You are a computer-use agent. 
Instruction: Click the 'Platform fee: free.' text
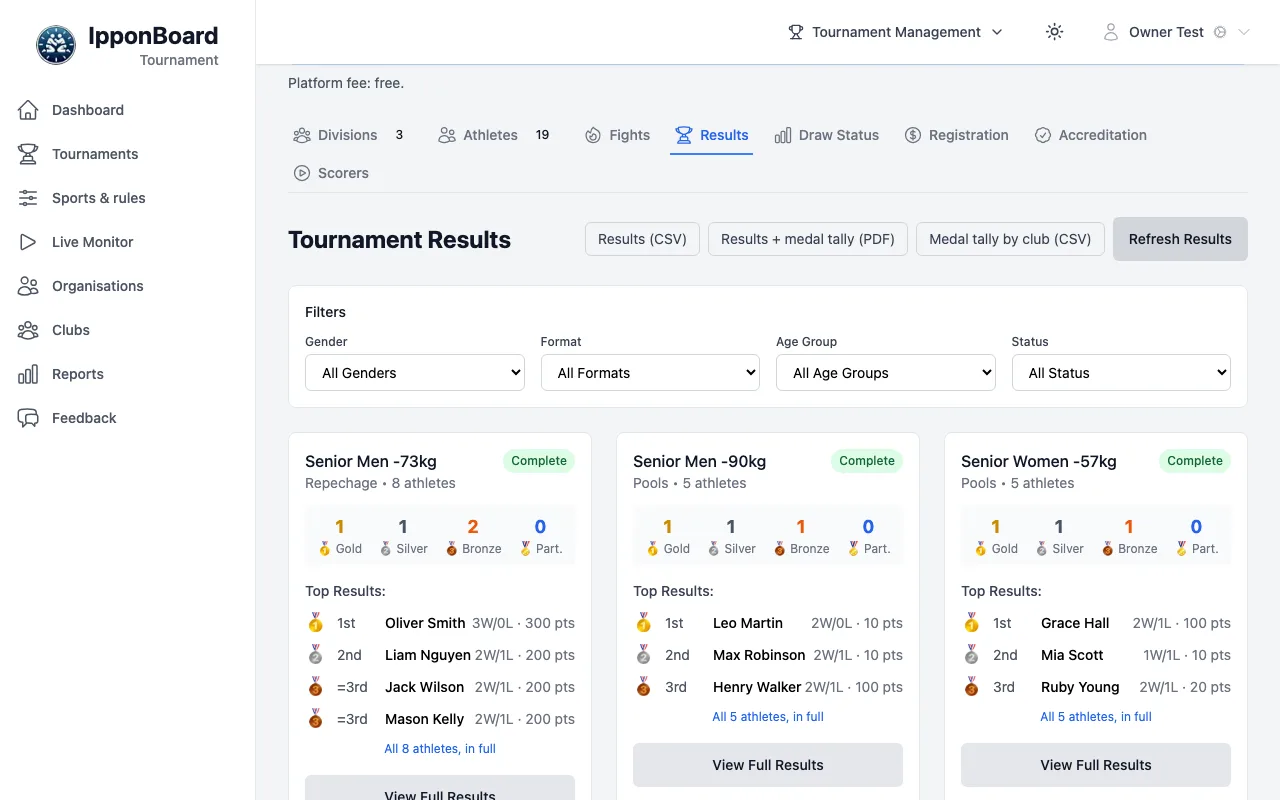tap(346, 83)
